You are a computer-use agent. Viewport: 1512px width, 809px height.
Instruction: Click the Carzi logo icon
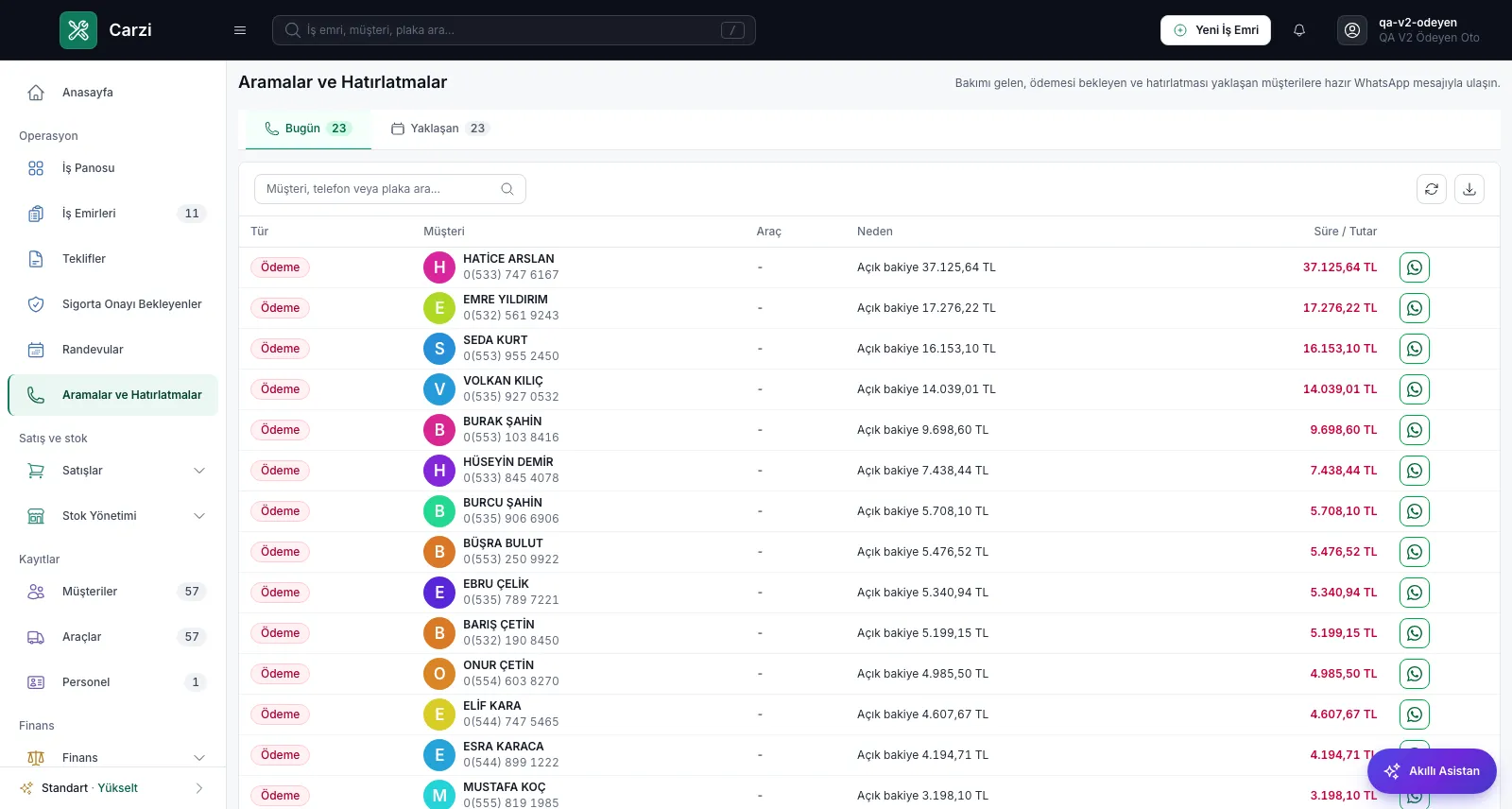coord(78,30)
